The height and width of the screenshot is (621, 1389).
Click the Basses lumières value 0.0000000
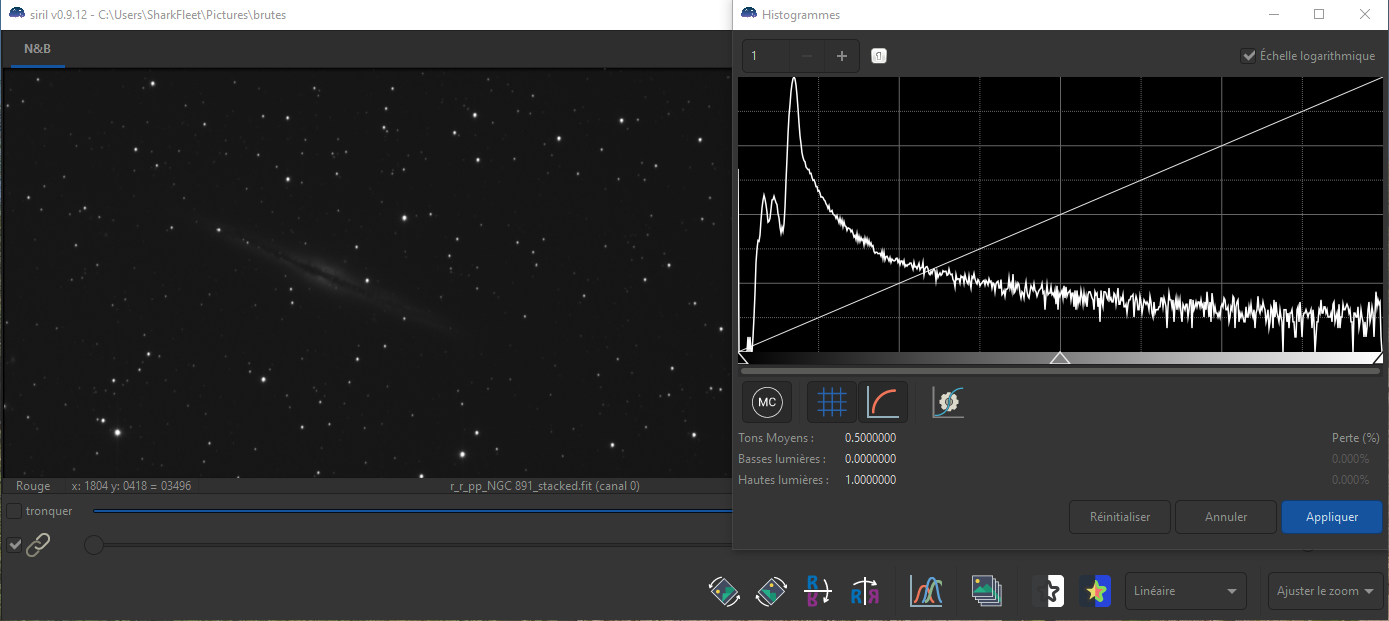[870, 459]
